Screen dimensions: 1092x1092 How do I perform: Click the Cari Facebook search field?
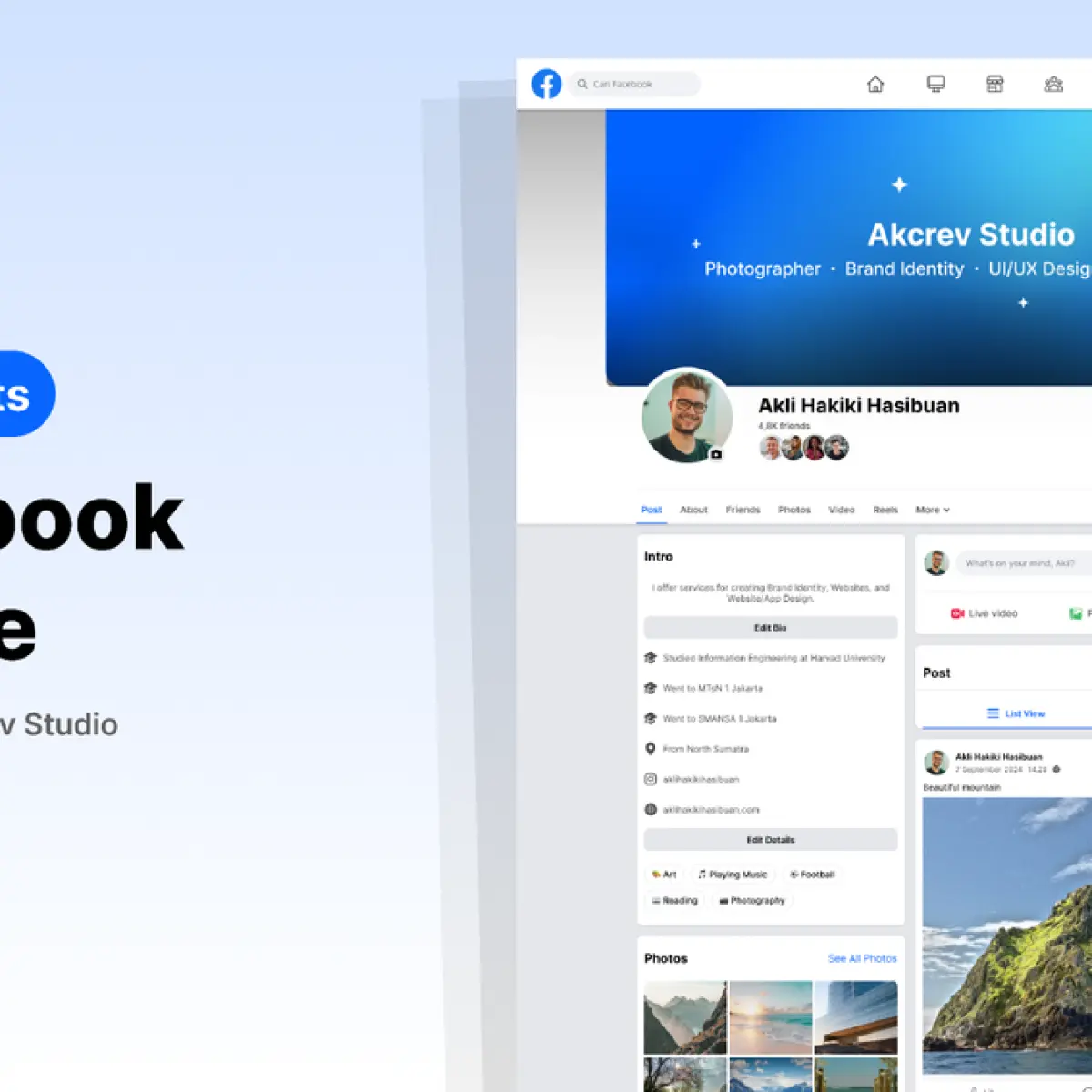(635, 84)
